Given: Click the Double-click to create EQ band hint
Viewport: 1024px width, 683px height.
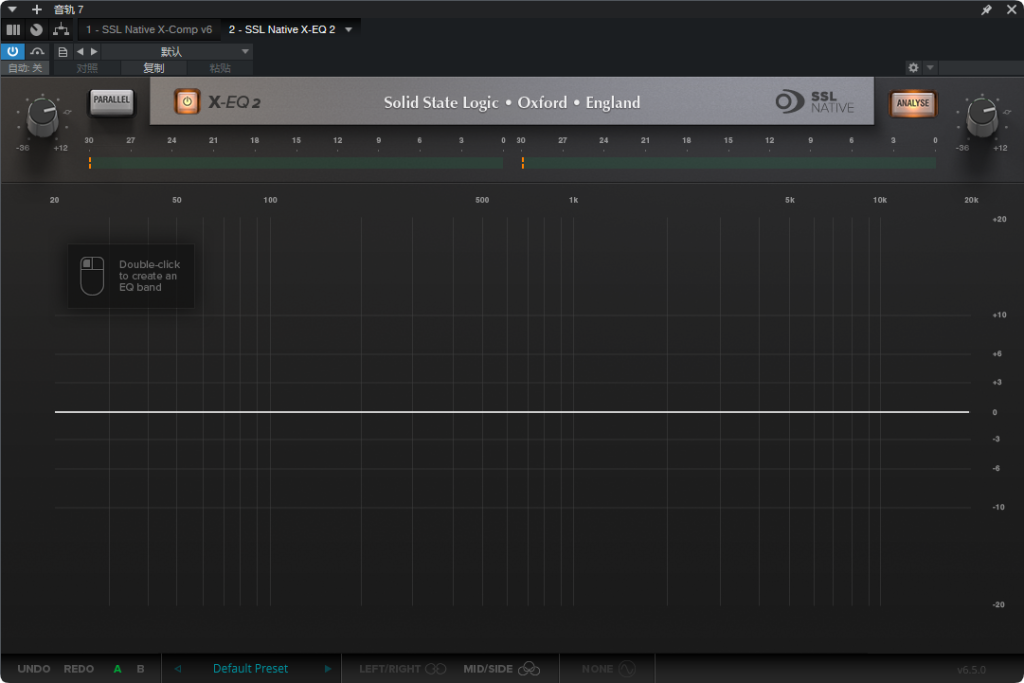Looking at the screenshot, I should [131, 276].
